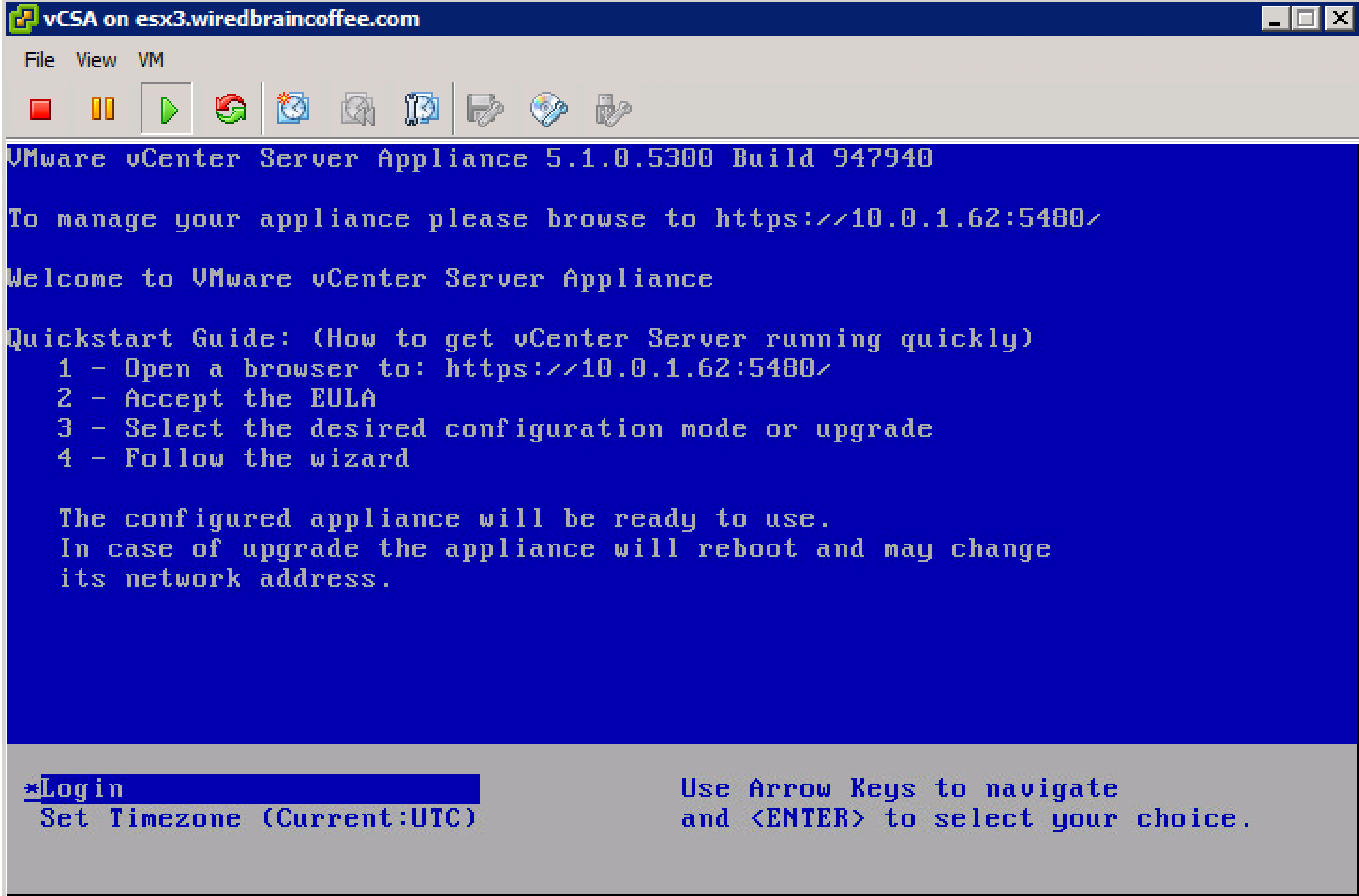Click step '2 - Accept the EULA'
Image resolution: width=1359 pixels, height=896 pixels.
click(217, 398)
